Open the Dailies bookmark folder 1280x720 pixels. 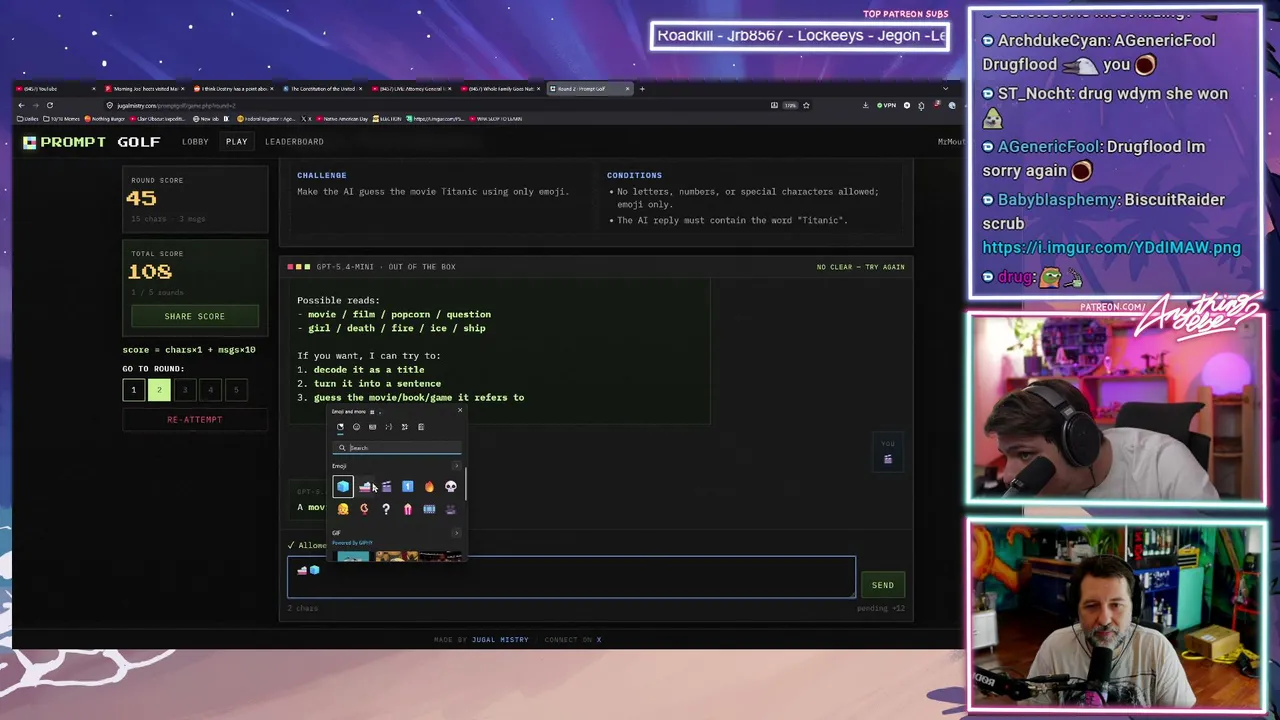click(28, 119)
